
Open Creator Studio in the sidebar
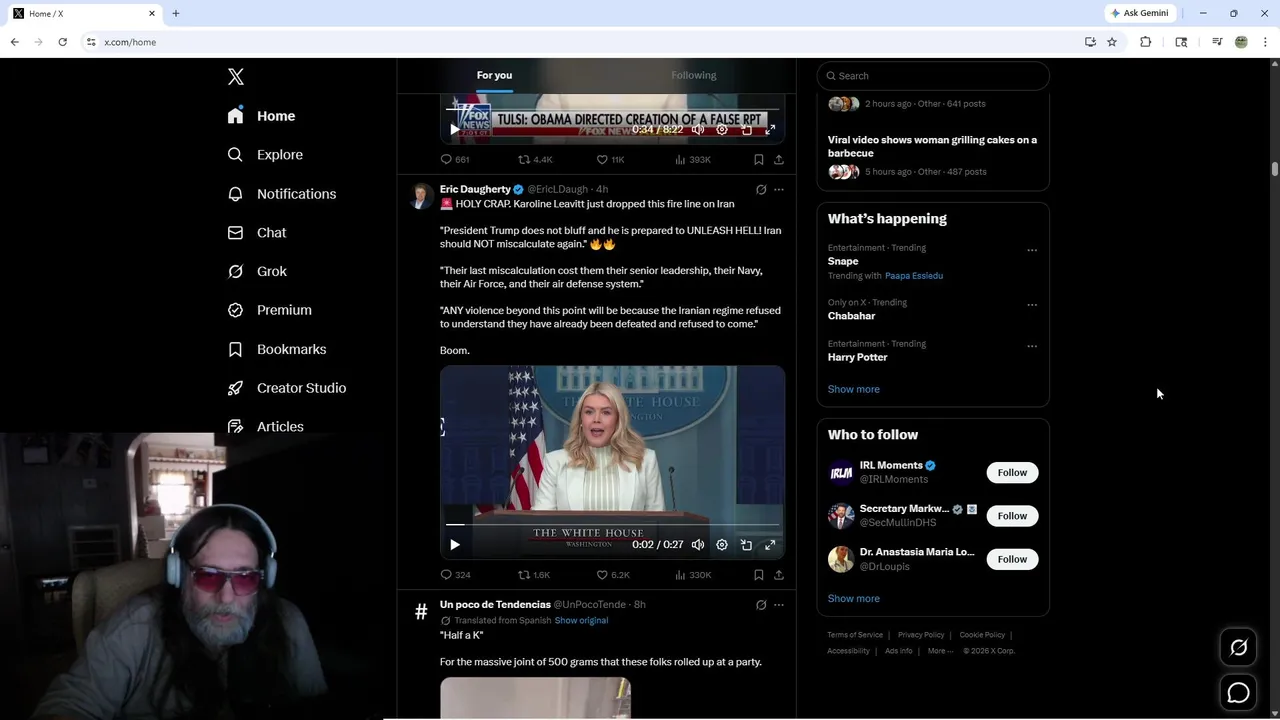286,388
